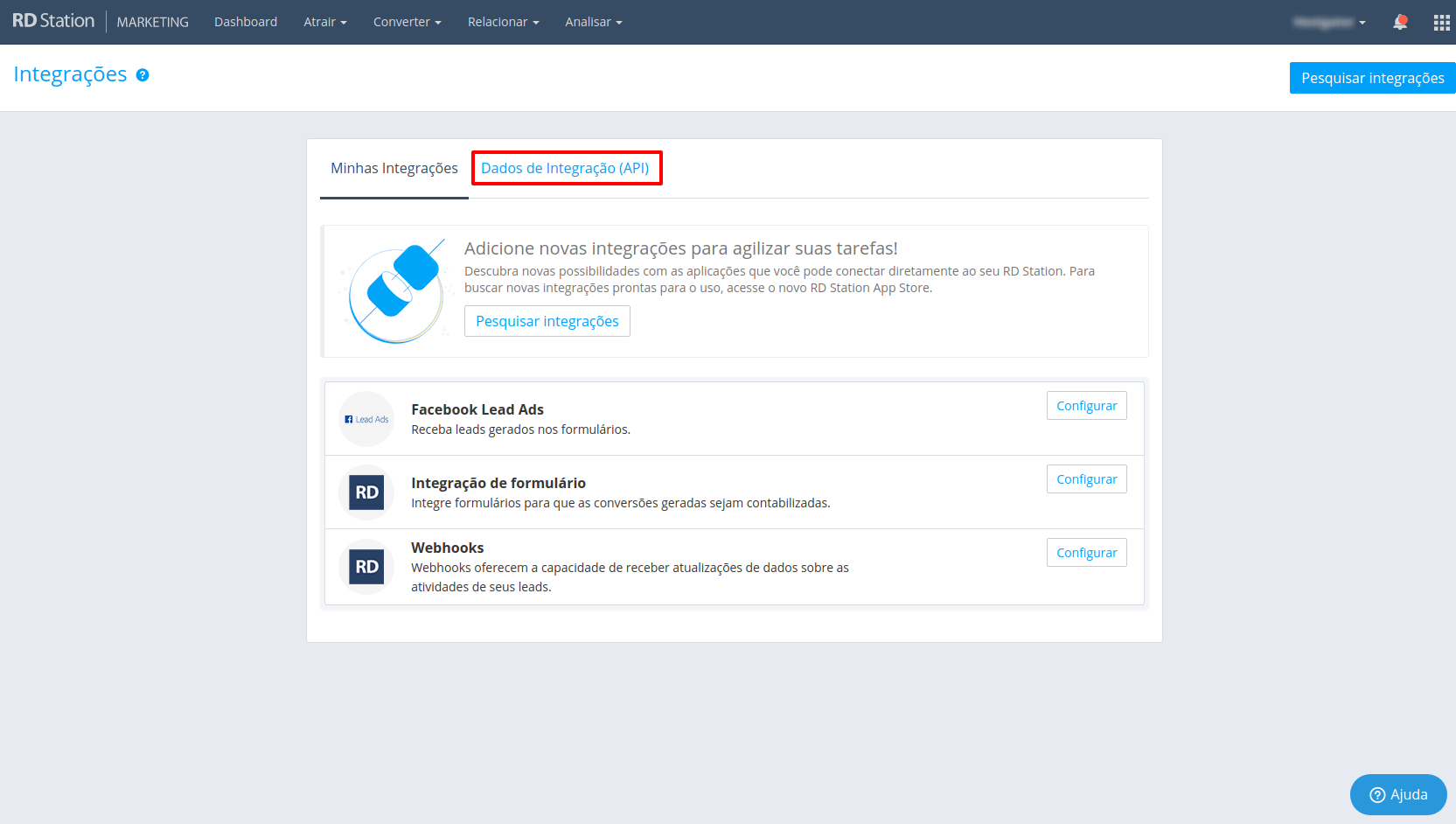Click the 'Adicione novas integrações' banner heading
1456x824 pixels.
click(681, 248)
